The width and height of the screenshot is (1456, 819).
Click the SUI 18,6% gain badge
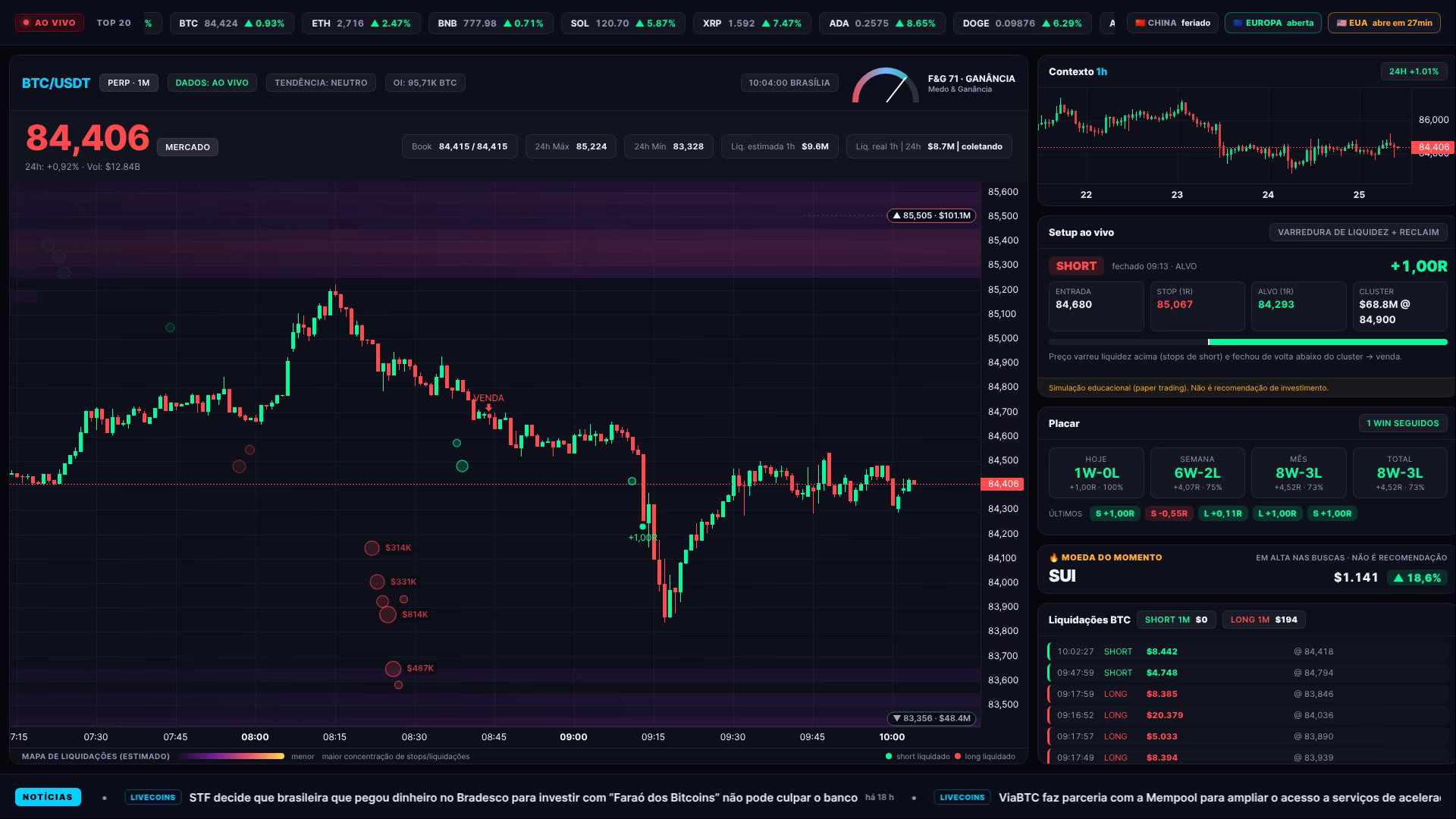[x=1417, y=578]
